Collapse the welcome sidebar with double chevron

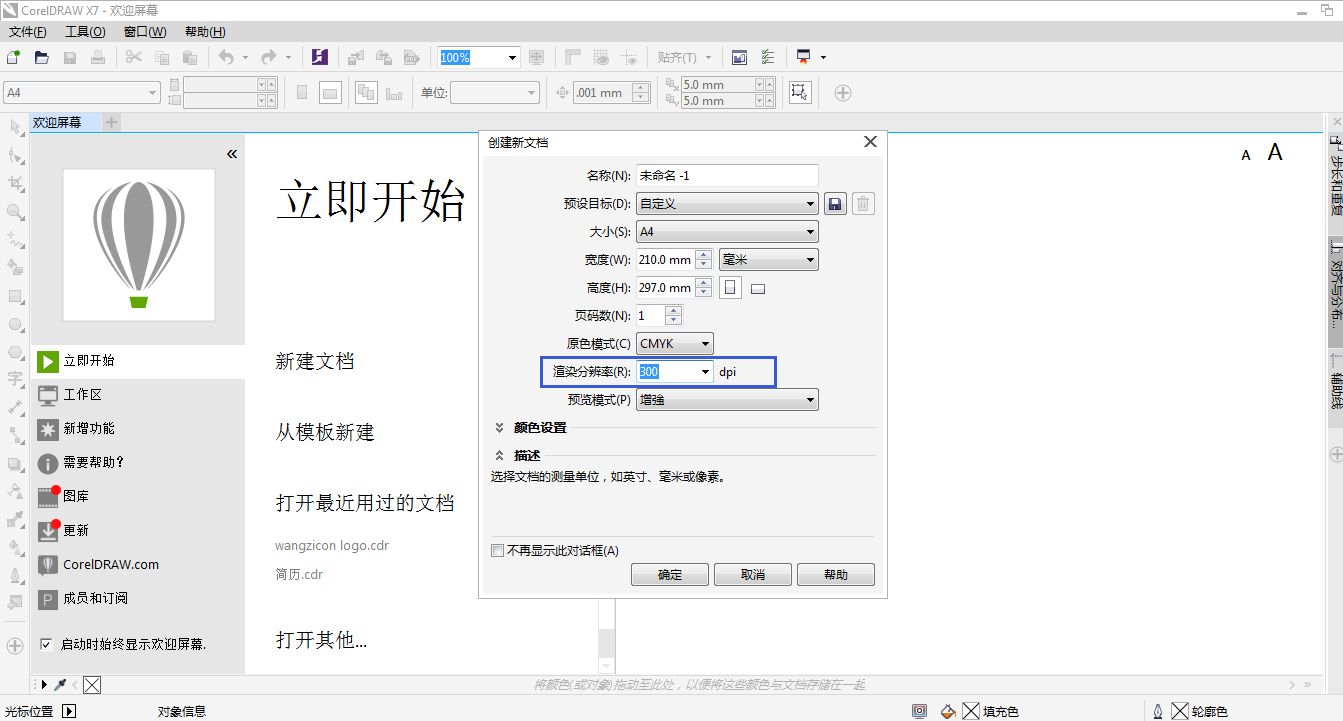coord(232,154)
